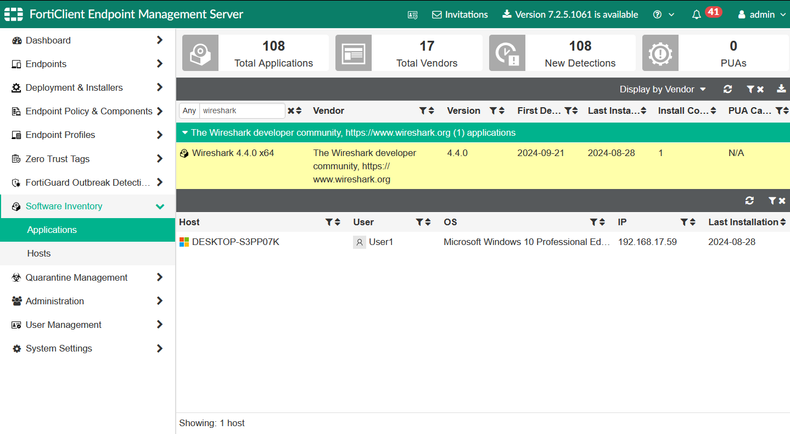The image size is (790, 434).
Task: Collapse the Wireshark developer community vendor group
Action: point(185,133)
